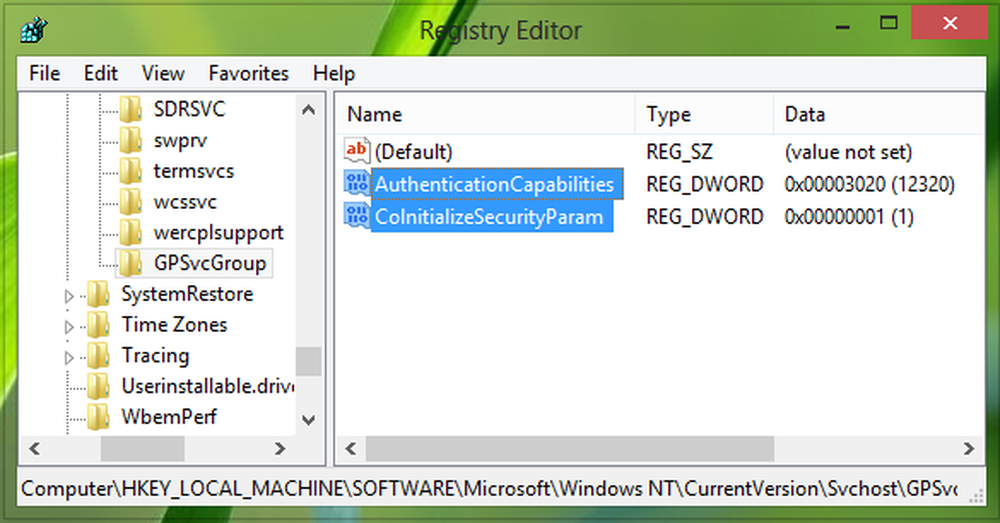Click the Registry Editor app icon in title bar
Viewport: 1000px width, 523px height.
tap(34, 30)
